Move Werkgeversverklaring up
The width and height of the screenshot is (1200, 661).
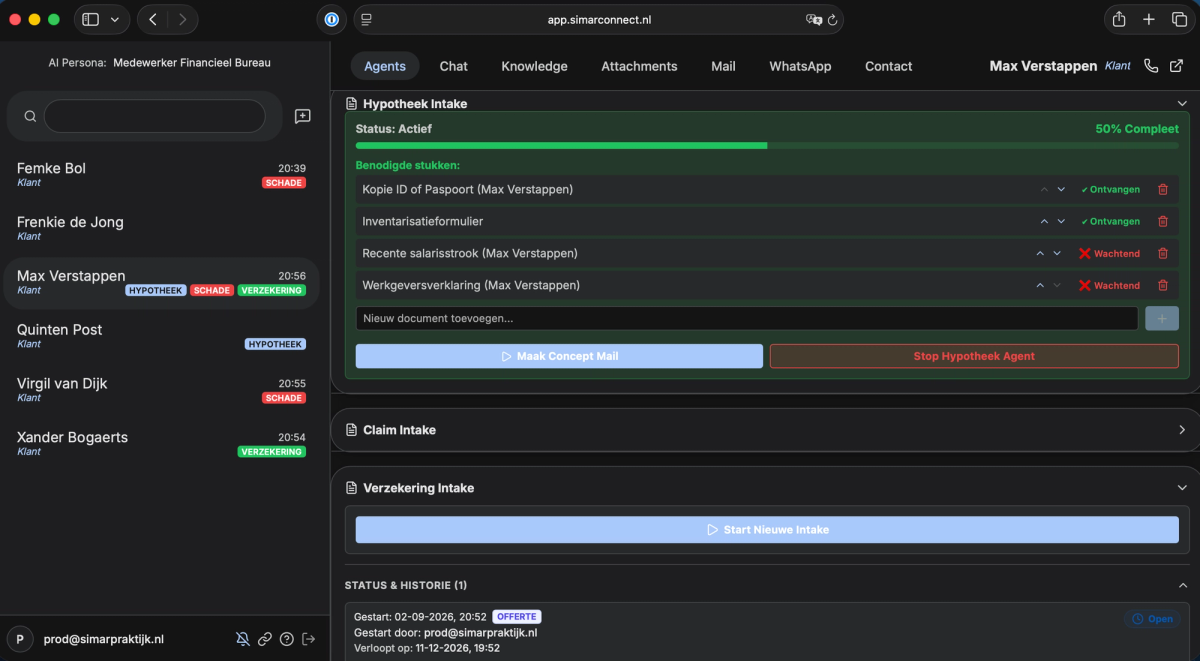pyautogui.click(x=1040, y=285)
